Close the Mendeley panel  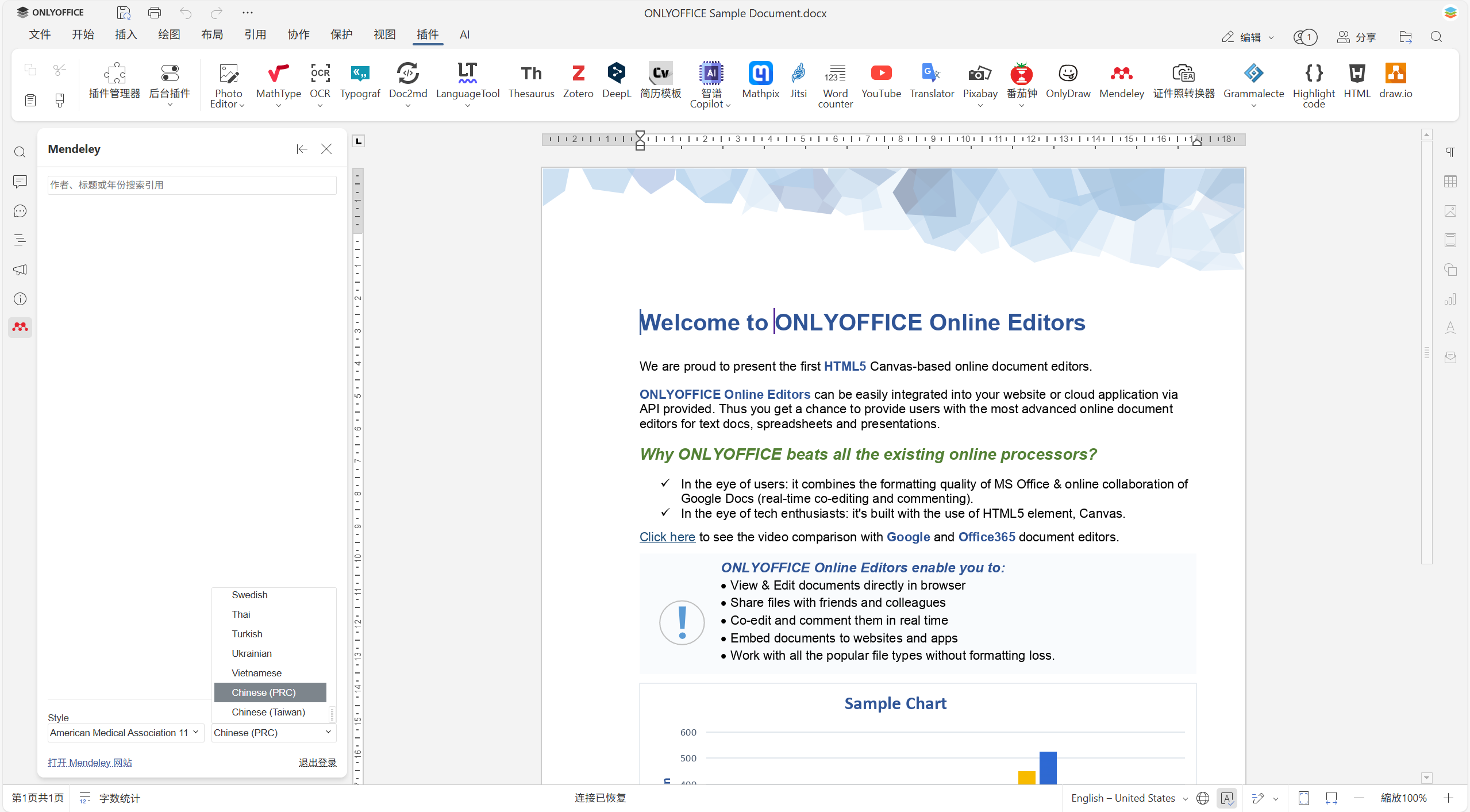coord(326,149)
